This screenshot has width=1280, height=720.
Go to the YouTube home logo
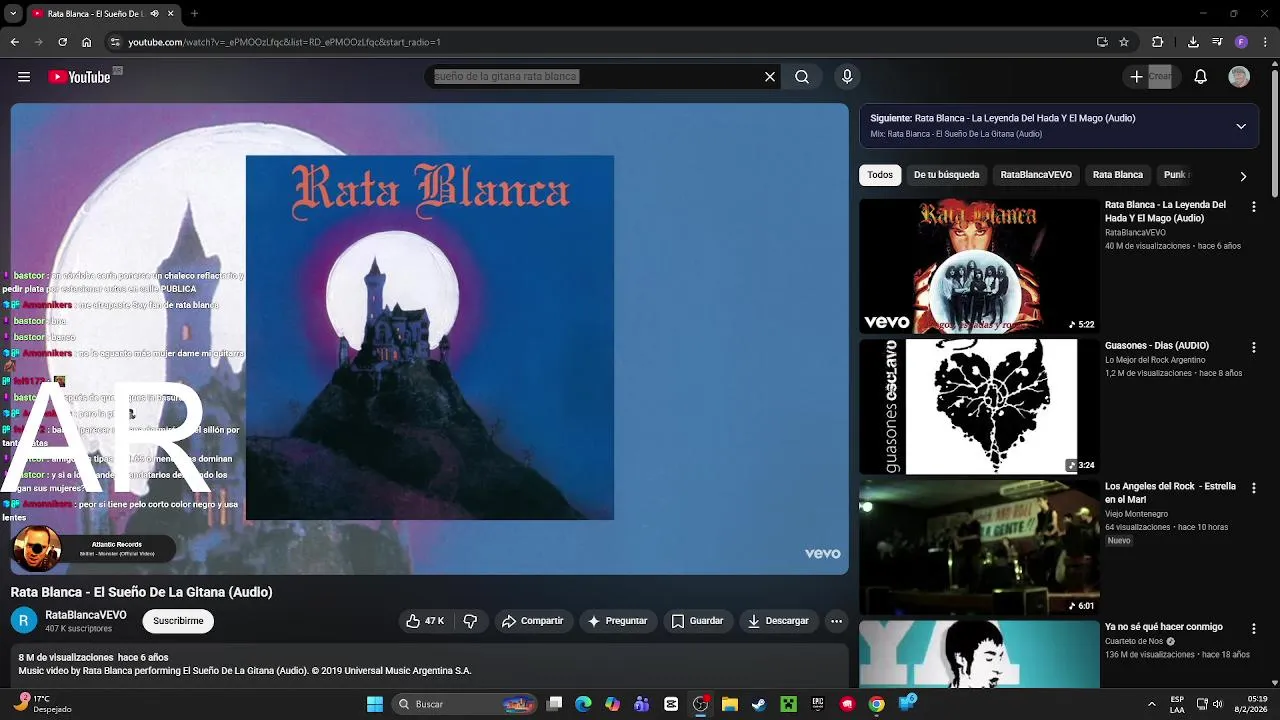(79, 77)
